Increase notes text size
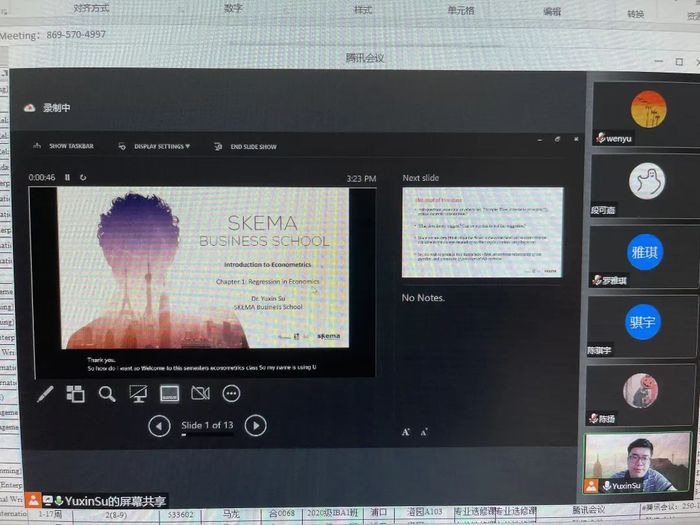This screenshot has width=700, height=525. tap(406, 432)
